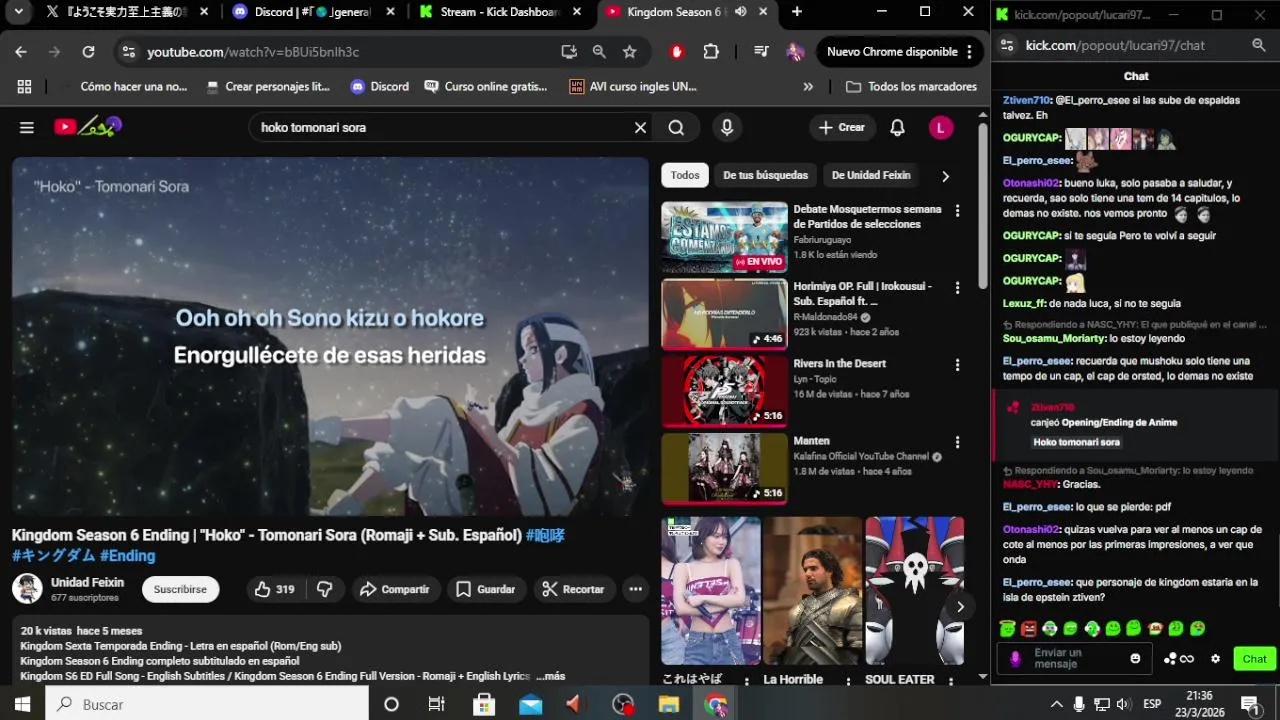Select the De Unidad Feixin chip
The height and width of the screenshot is (720, 1280).
click(871, 175)
